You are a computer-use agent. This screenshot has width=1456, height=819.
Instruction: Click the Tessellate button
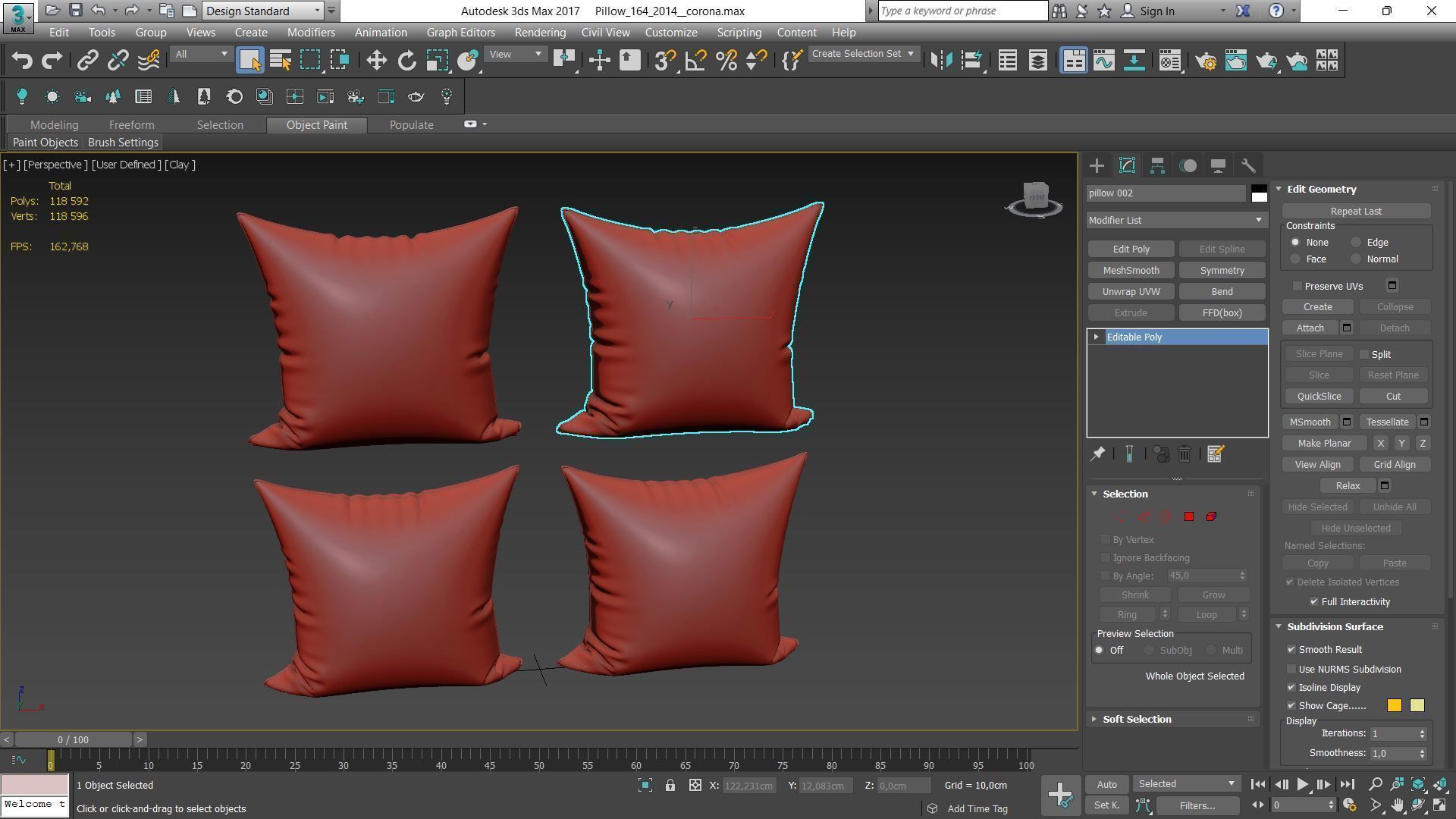point(1387,422)
